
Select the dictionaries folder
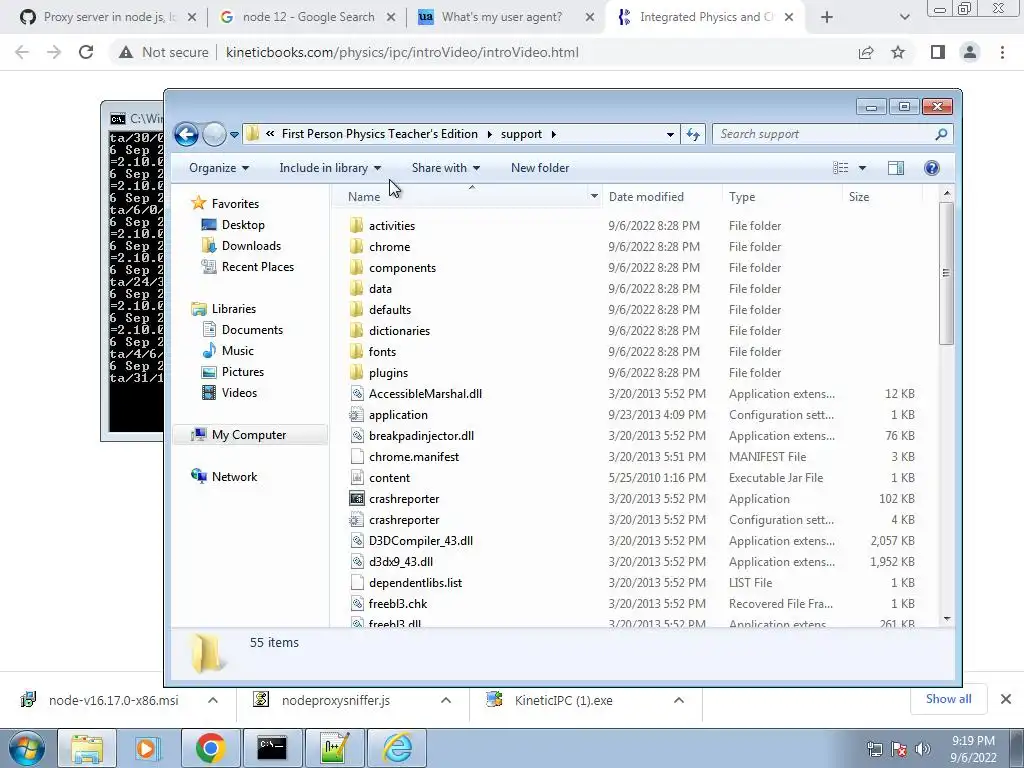point(399,330)
